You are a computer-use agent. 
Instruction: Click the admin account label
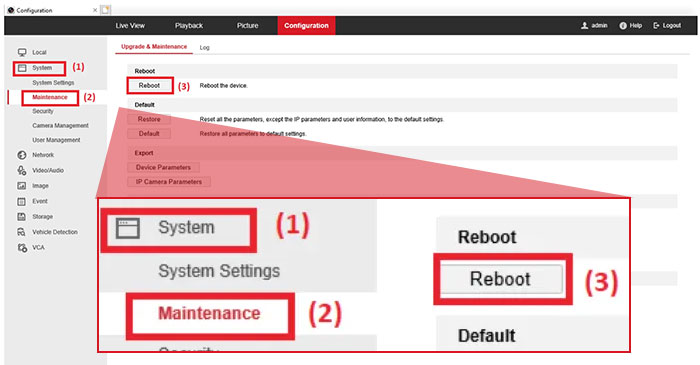click(599, 25)
